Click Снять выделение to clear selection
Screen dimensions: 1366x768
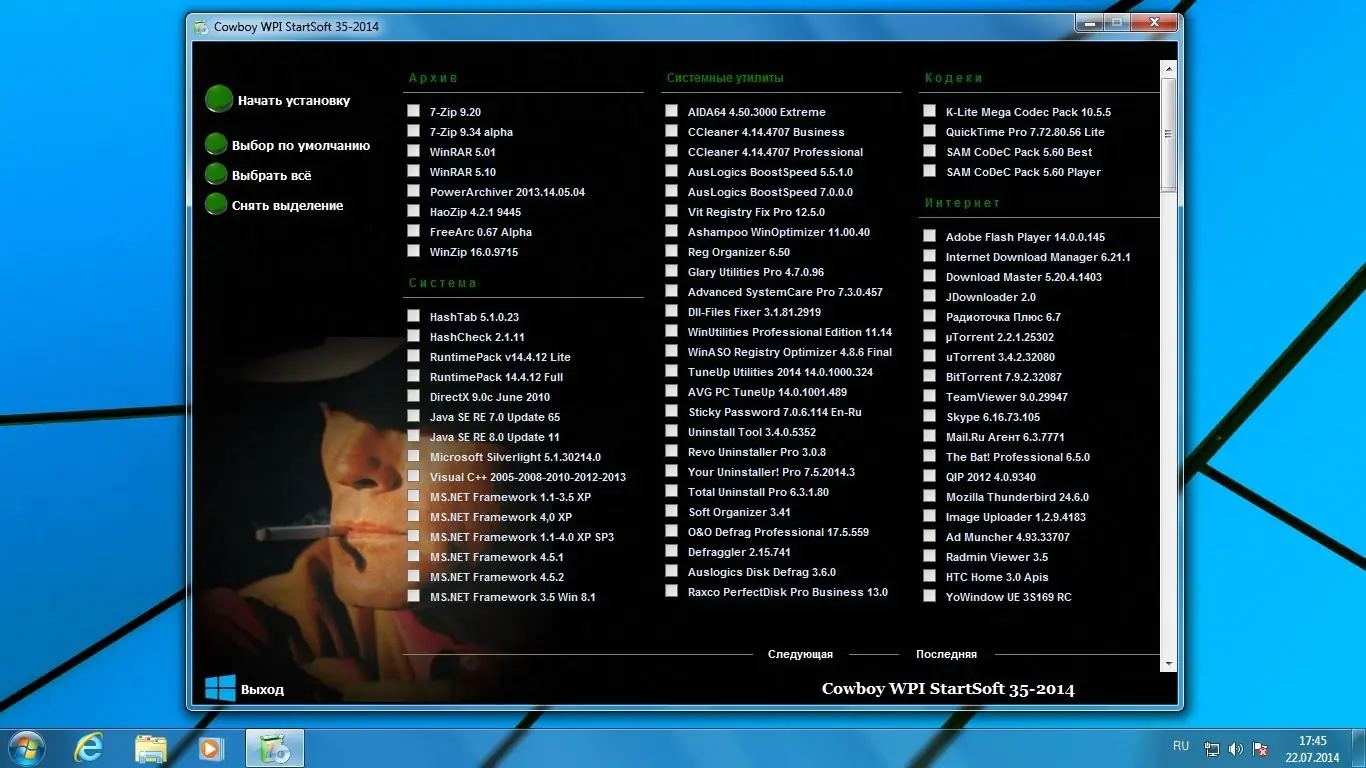point(288,206)
